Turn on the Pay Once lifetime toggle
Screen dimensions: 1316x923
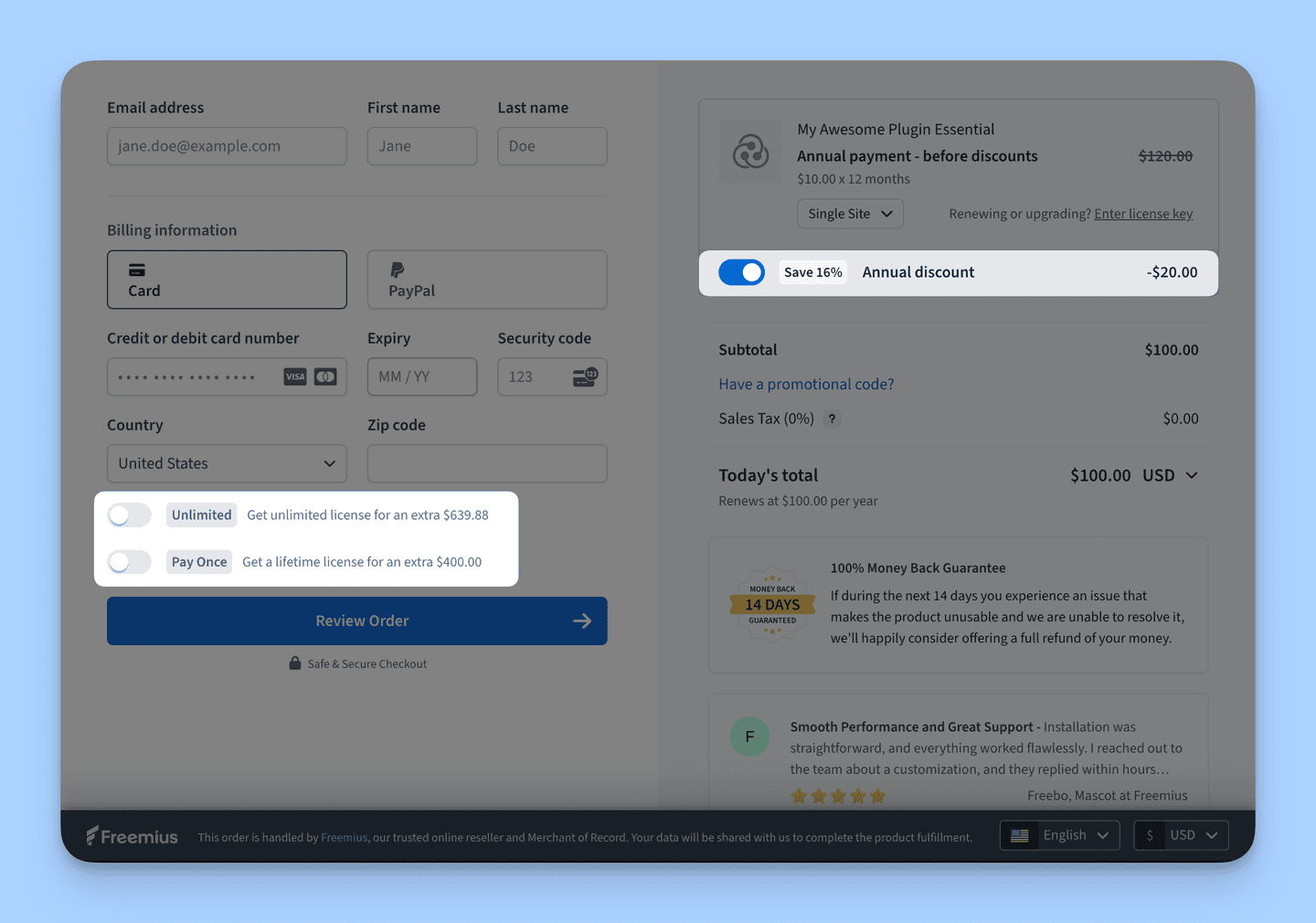pos(129,562)
